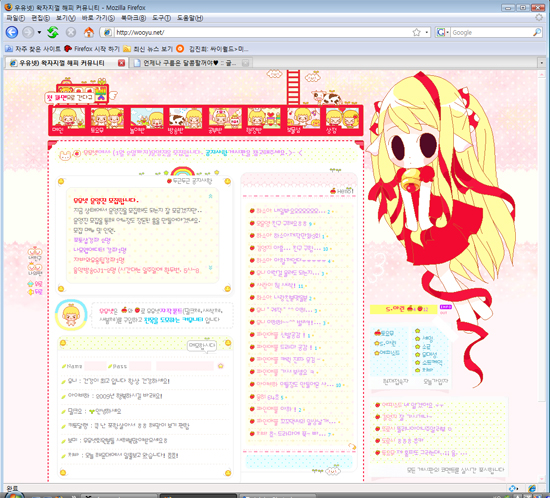
Task: Click the rainbow icon in the top-left box
Action: tap(101, 94)
